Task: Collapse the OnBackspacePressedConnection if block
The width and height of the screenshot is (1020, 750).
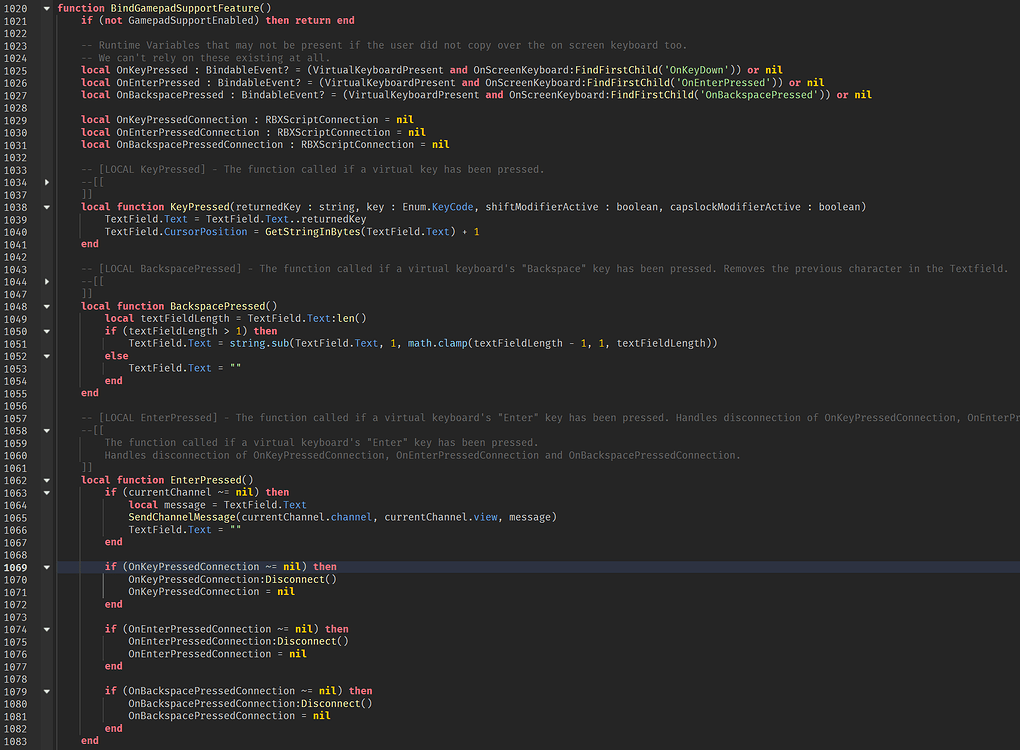Action: click(44, 690)
